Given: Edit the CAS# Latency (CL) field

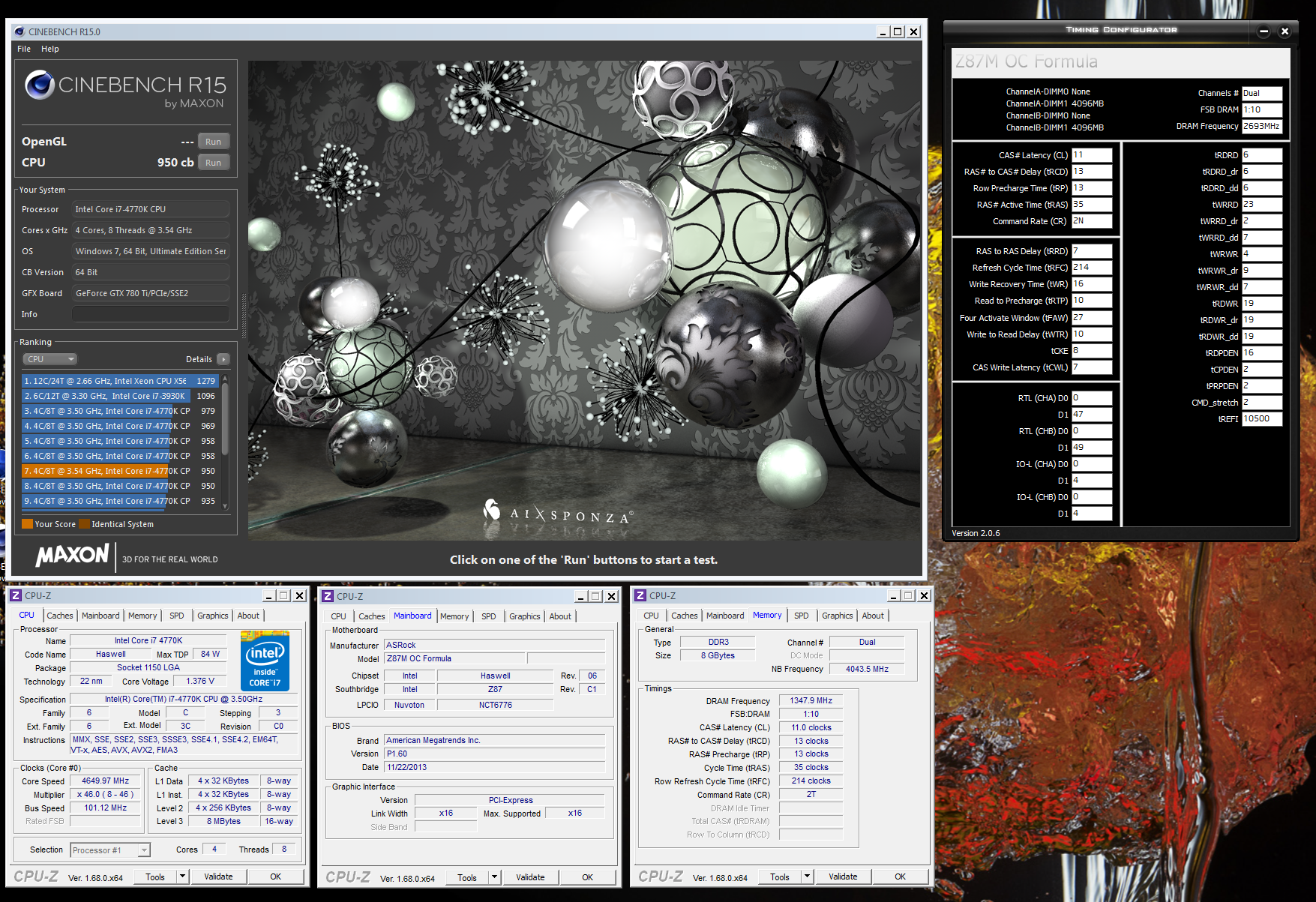Looking at the screenshot, I should 1092,155.
